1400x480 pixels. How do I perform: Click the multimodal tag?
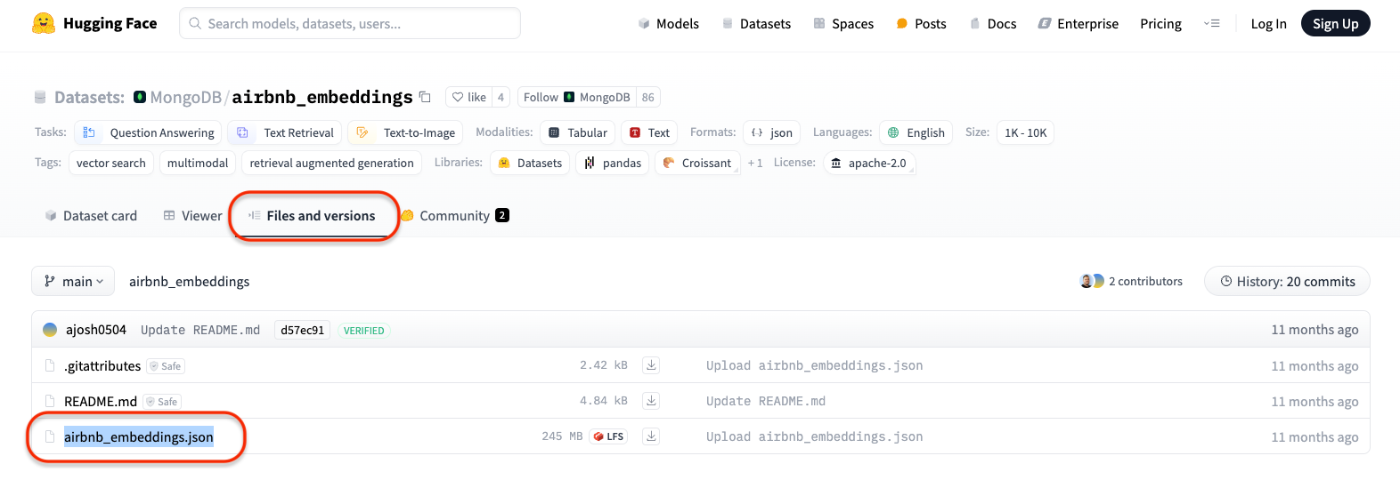(x=197, y=163)
